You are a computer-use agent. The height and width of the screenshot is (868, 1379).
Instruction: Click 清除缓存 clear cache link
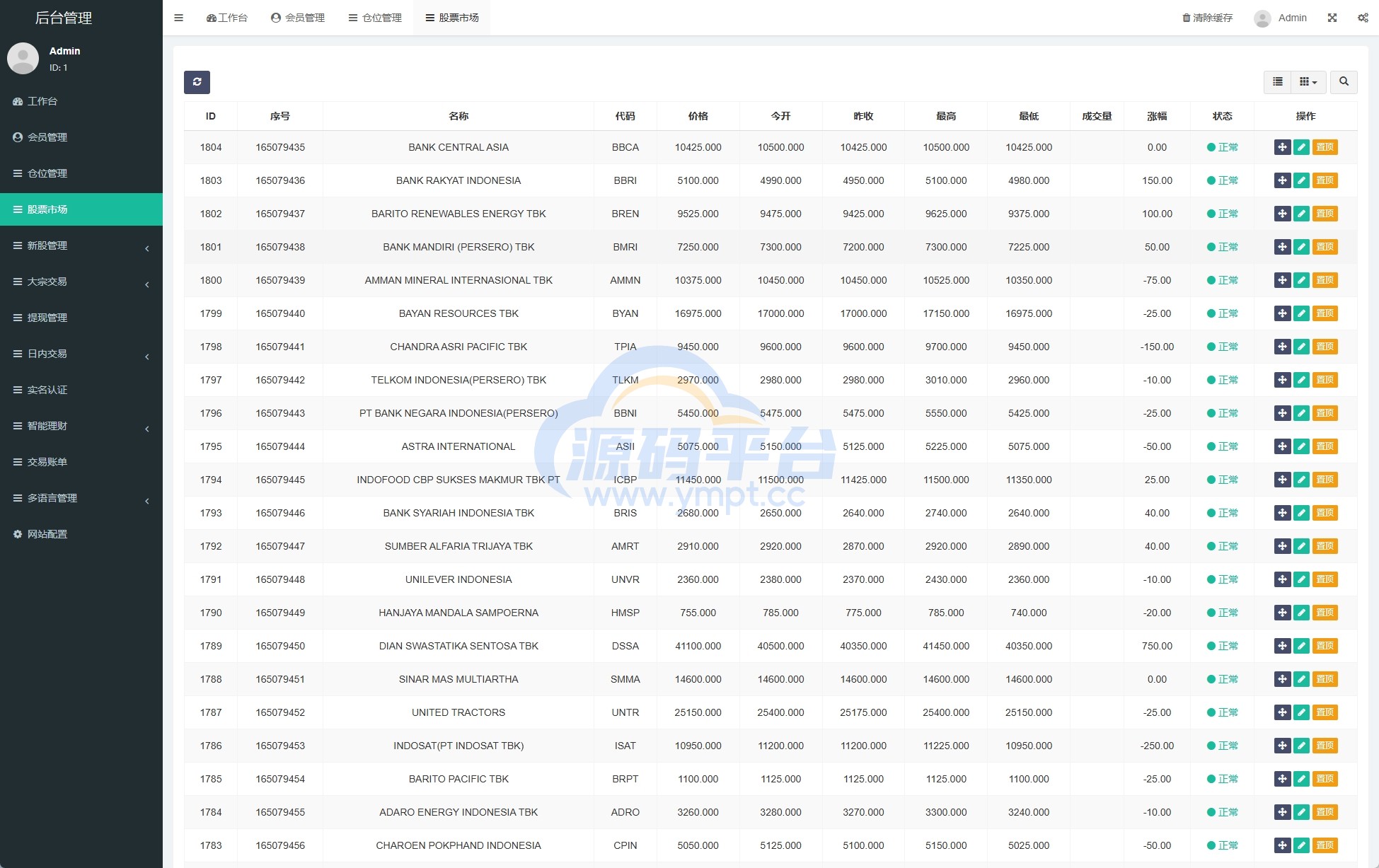pyautogui.click(x=1208, y=18)
